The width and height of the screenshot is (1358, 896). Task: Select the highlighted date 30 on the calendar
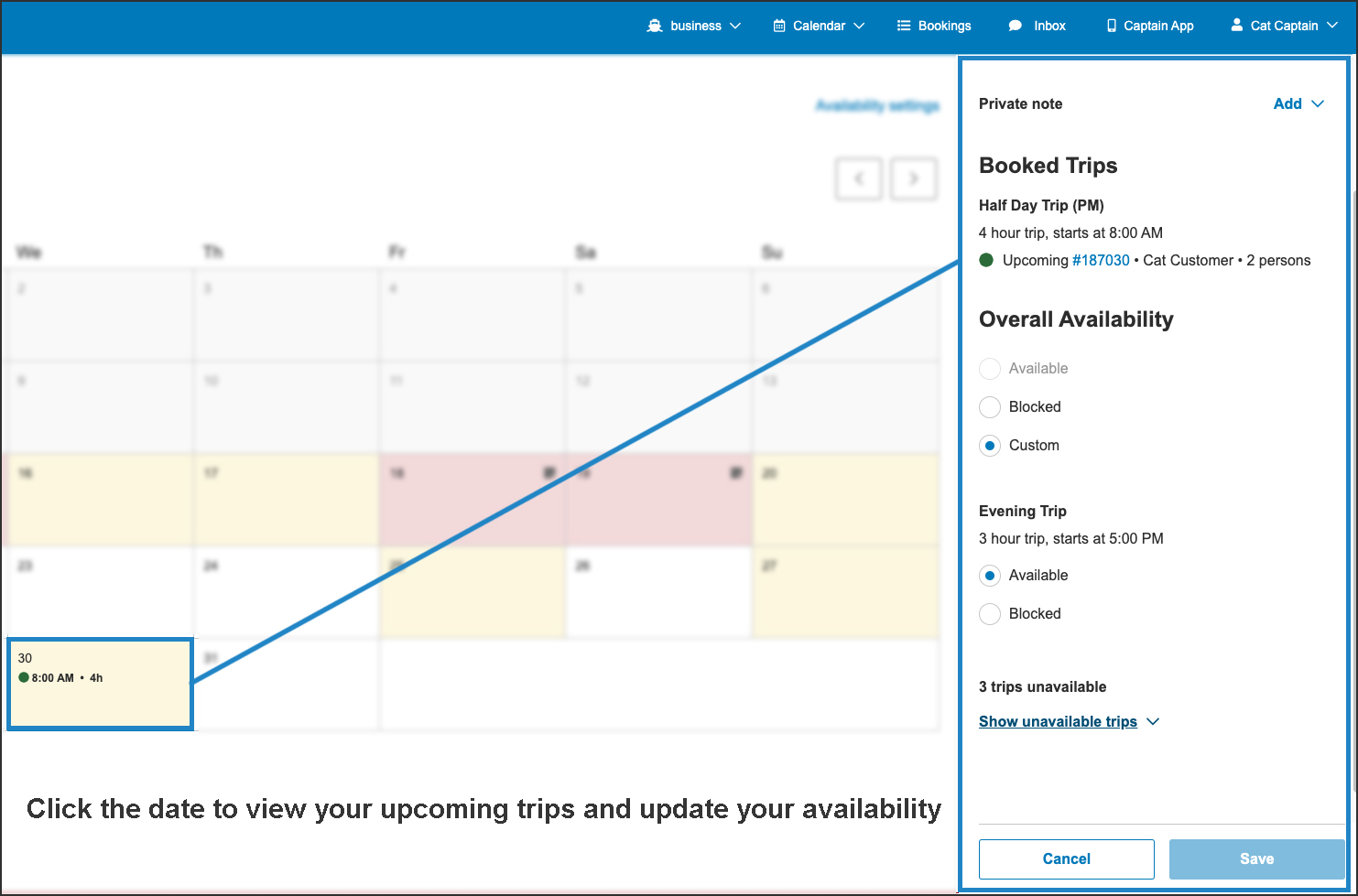(100, 684)
